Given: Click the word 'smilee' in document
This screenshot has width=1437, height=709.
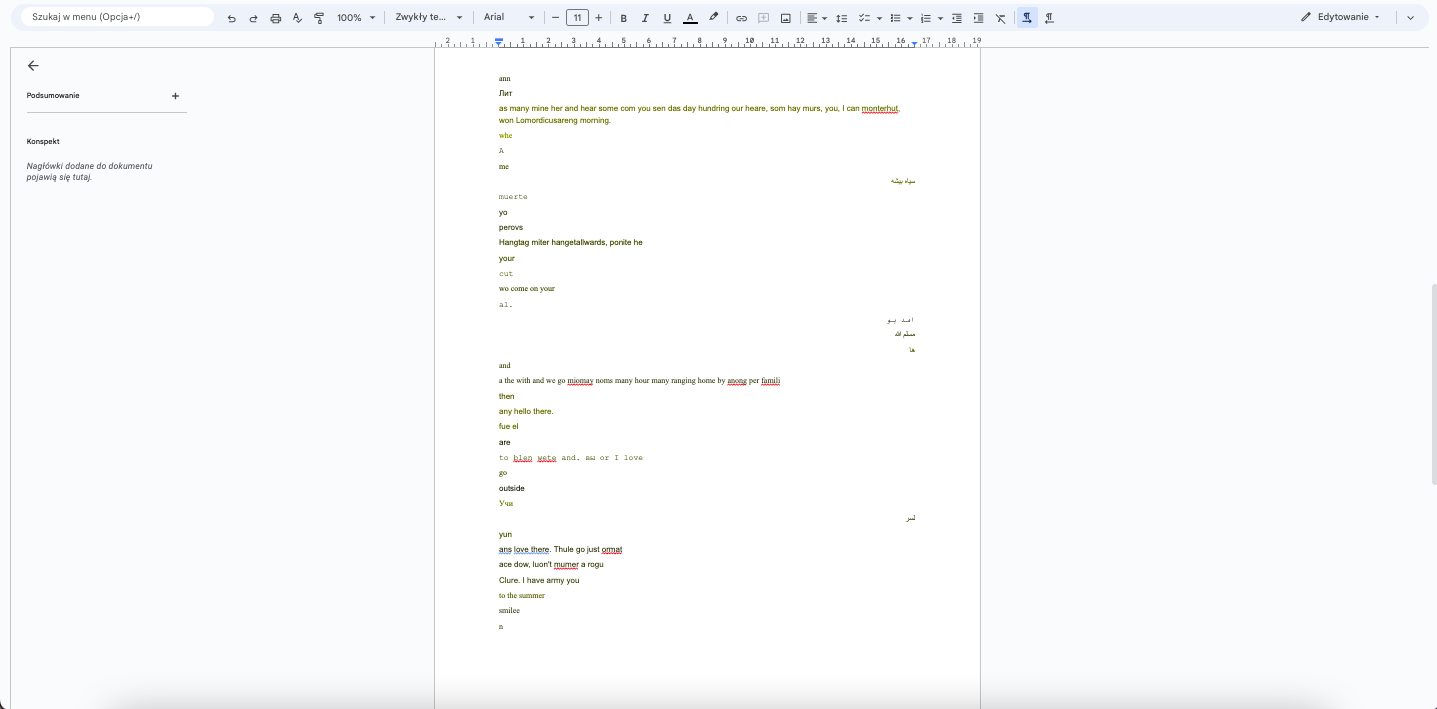Looking at the screenshot, I should 509,611.
